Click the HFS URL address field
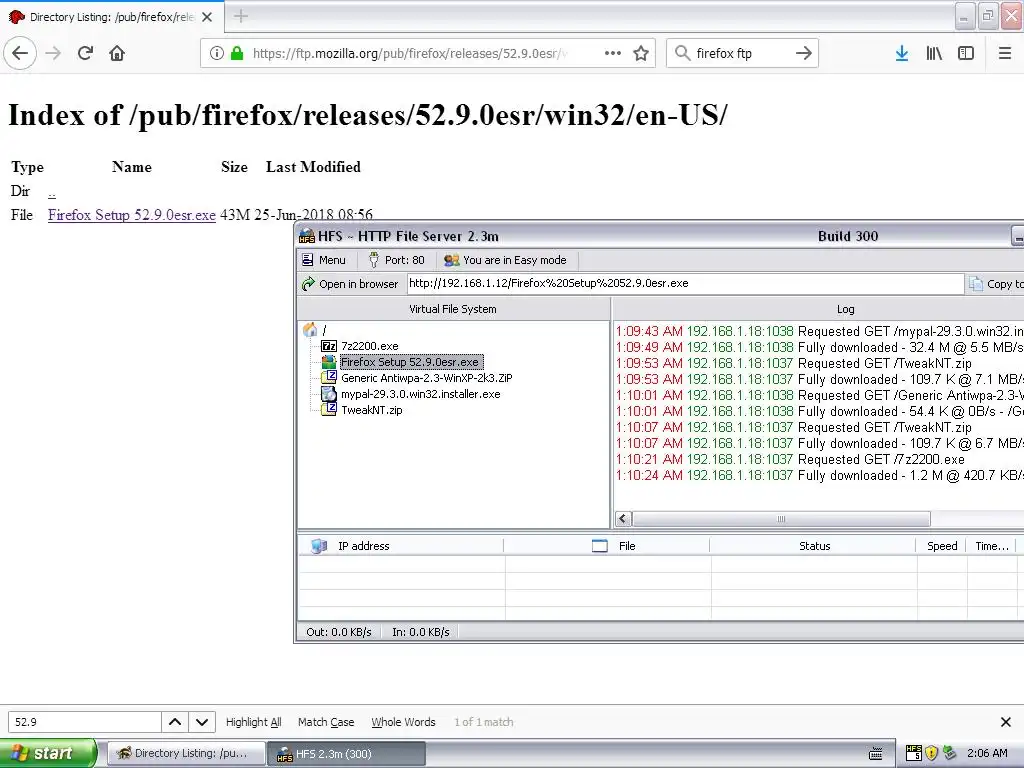The image size is (1024, 768). pos(686,283)
